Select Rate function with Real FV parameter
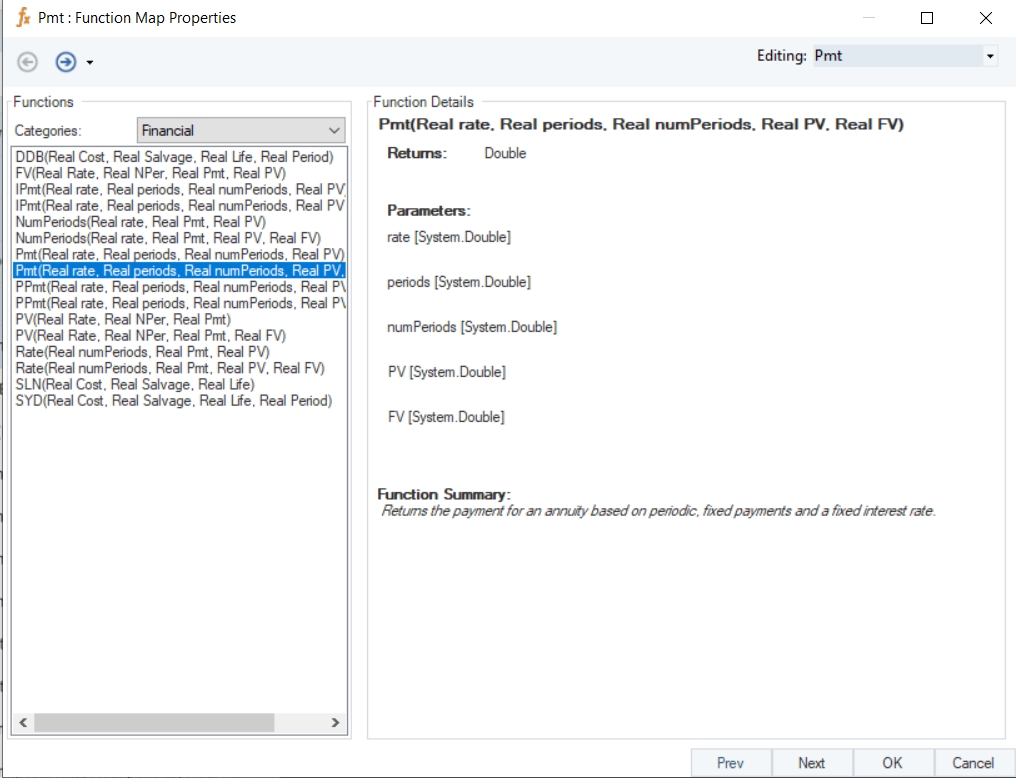 170,368
